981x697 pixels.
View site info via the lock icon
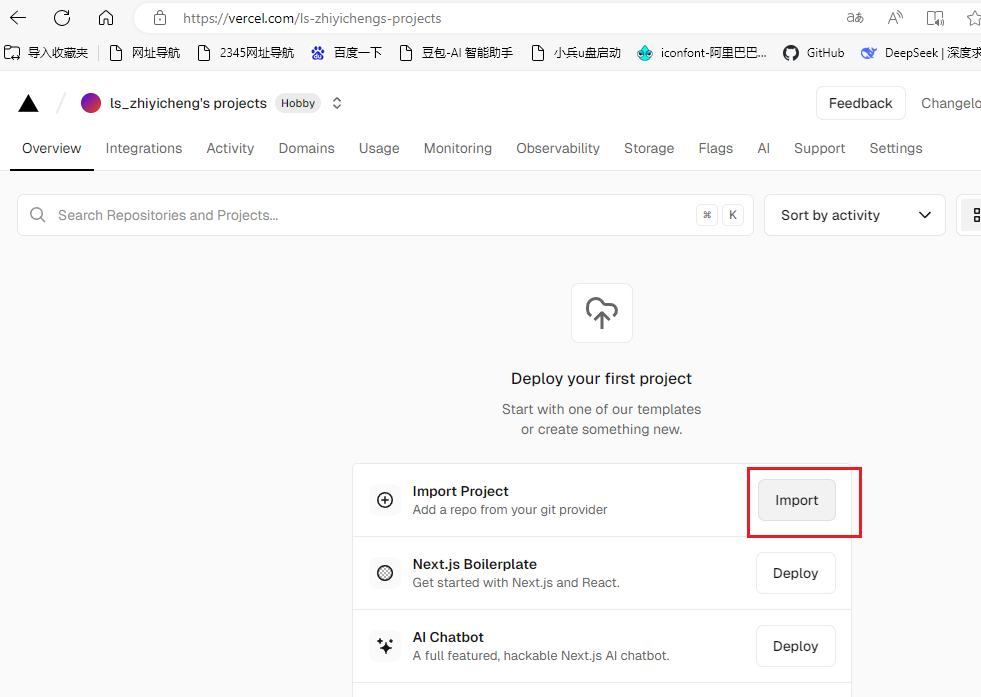point(160,18)
